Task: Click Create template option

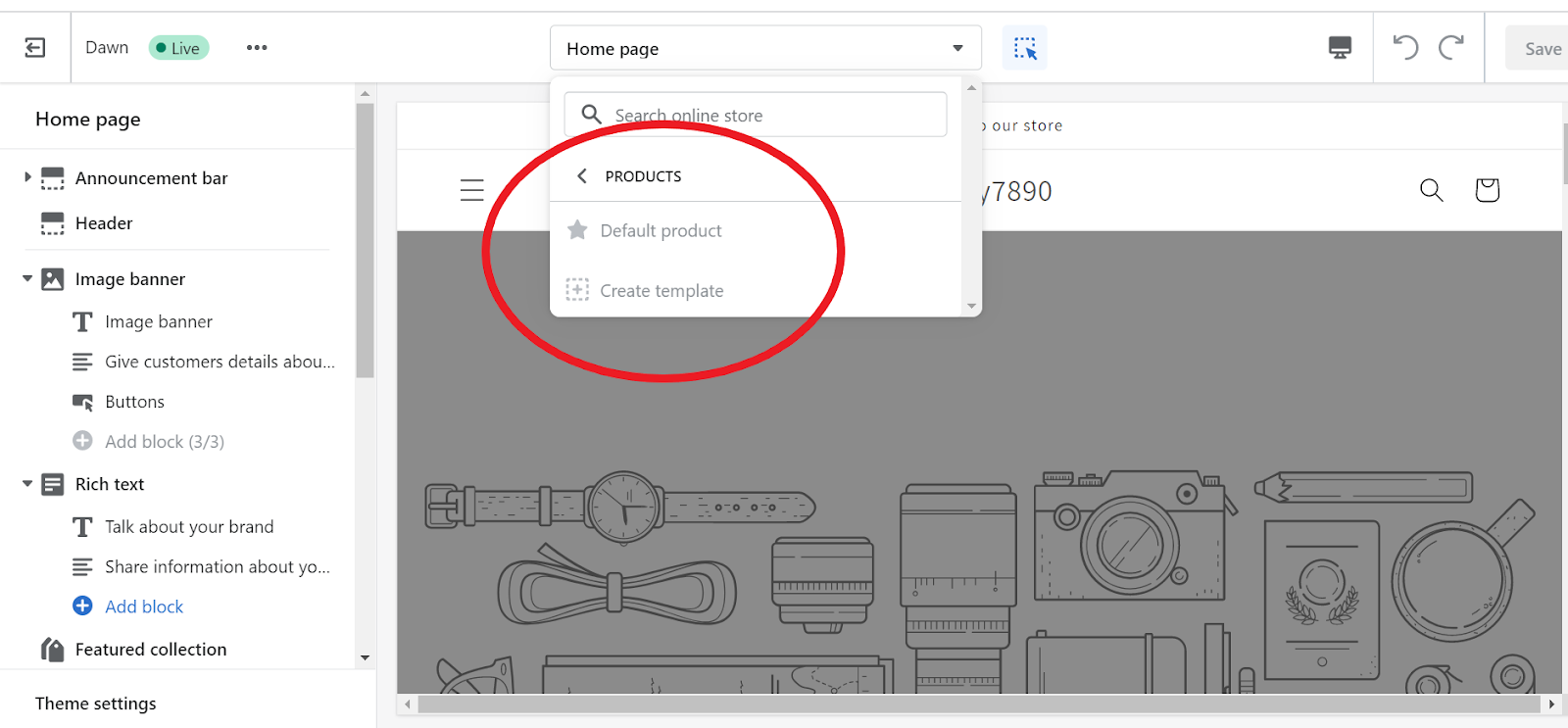Action: tap(661, 291)
